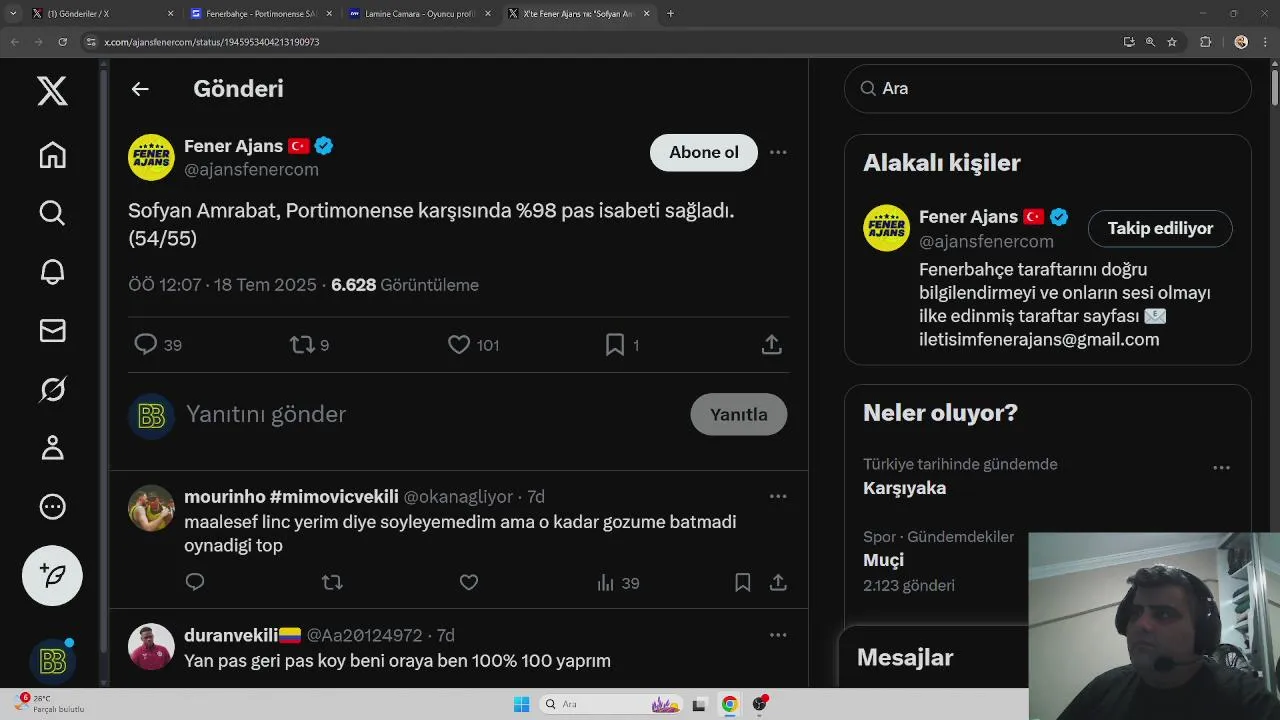Click the compose post feather button
Screen dimensions: 1280x720
pos(52,575)
